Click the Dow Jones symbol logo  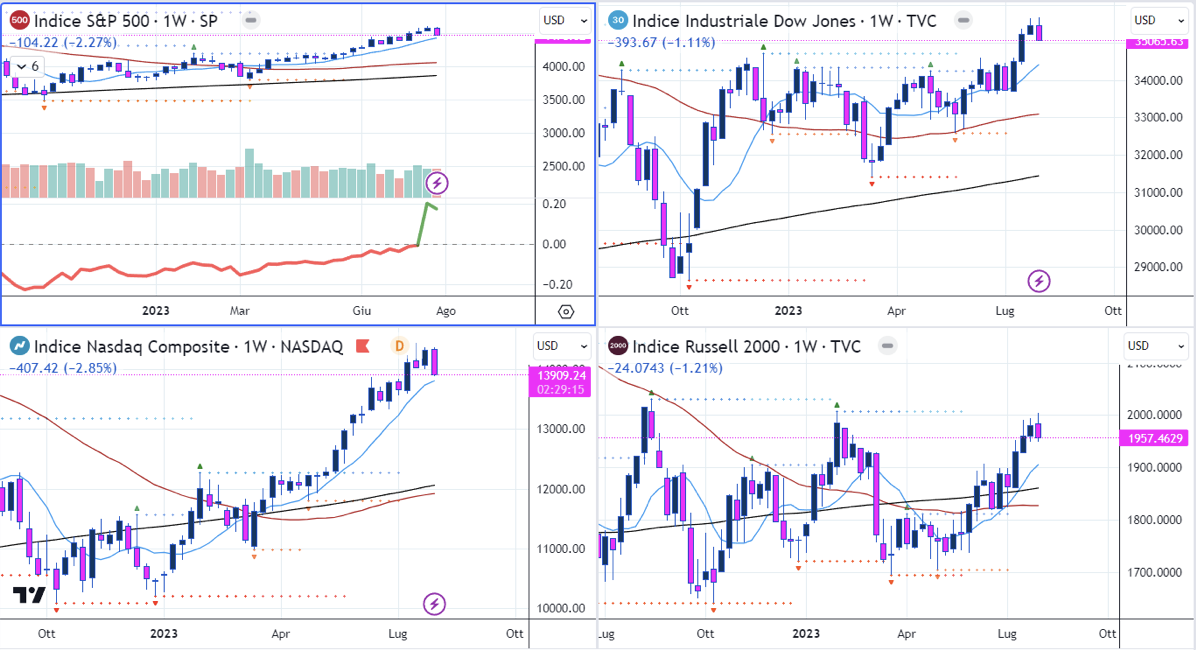[618, 20]
